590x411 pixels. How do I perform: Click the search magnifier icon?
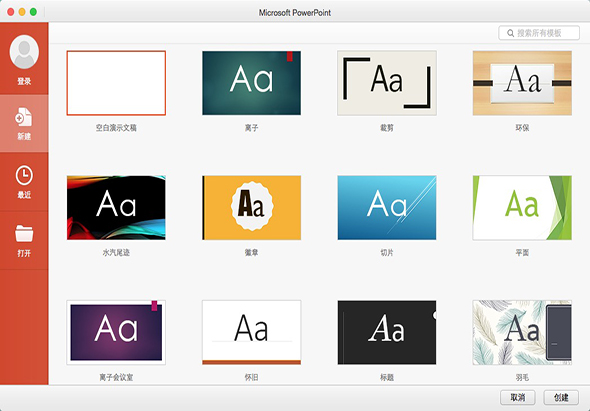pos(510,33)
